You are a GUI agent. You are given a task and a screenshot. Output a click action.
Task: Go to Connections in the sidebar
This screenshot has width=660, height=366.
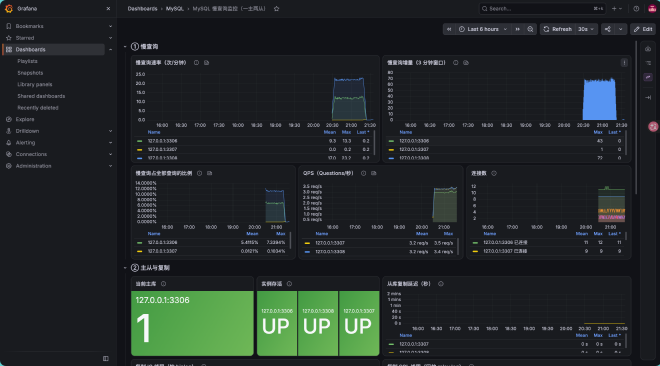click(31, 154)
